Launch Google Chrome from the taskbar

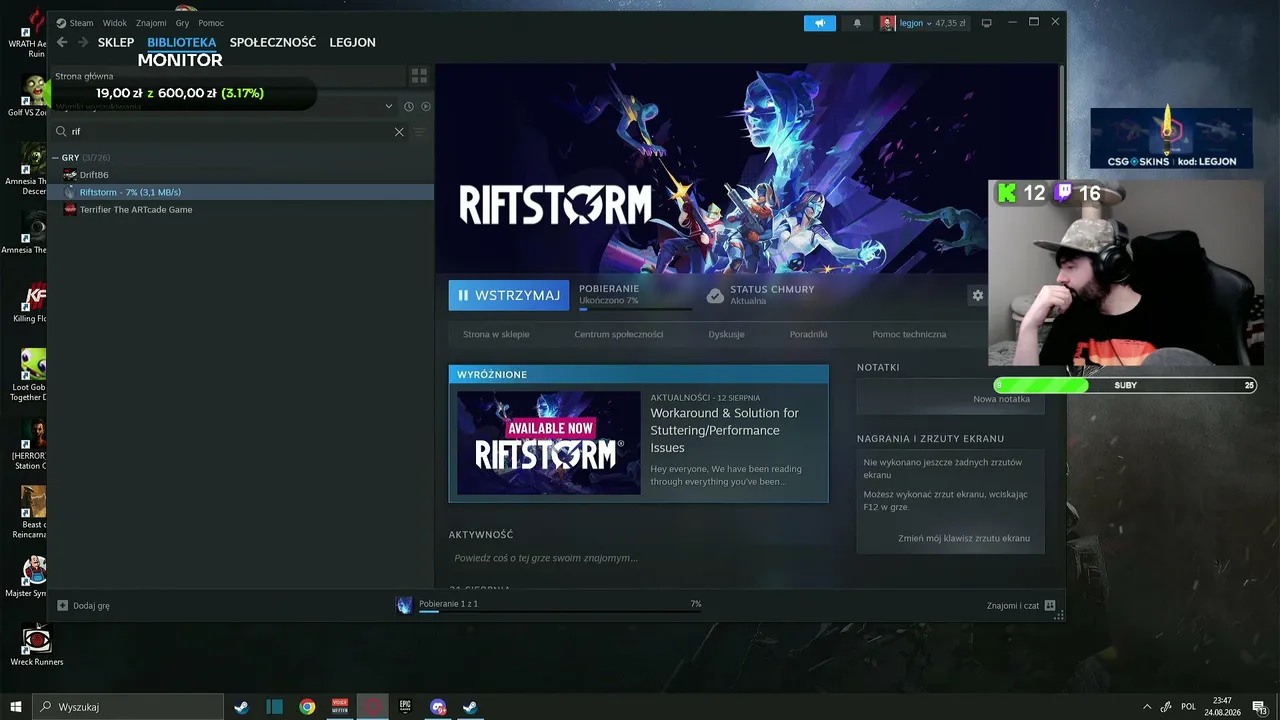click(307, 707)
